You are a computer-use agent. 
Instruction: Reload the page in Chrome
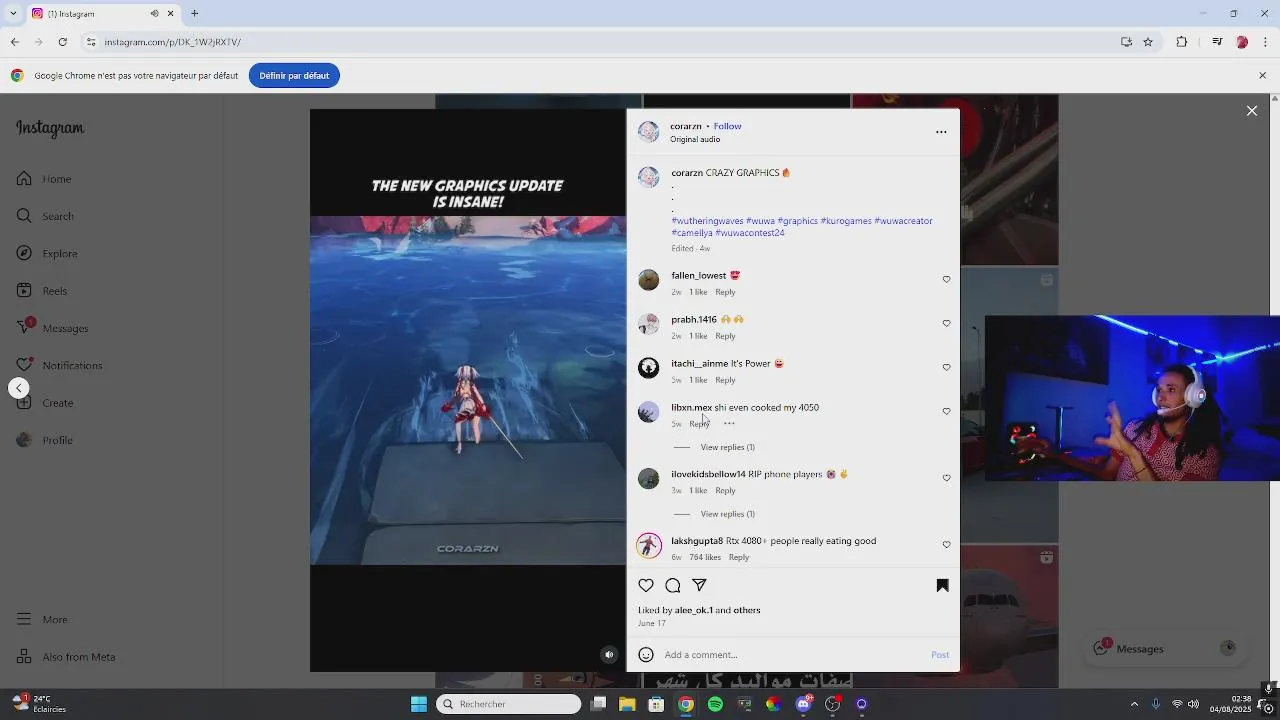[x=62, y=42]
